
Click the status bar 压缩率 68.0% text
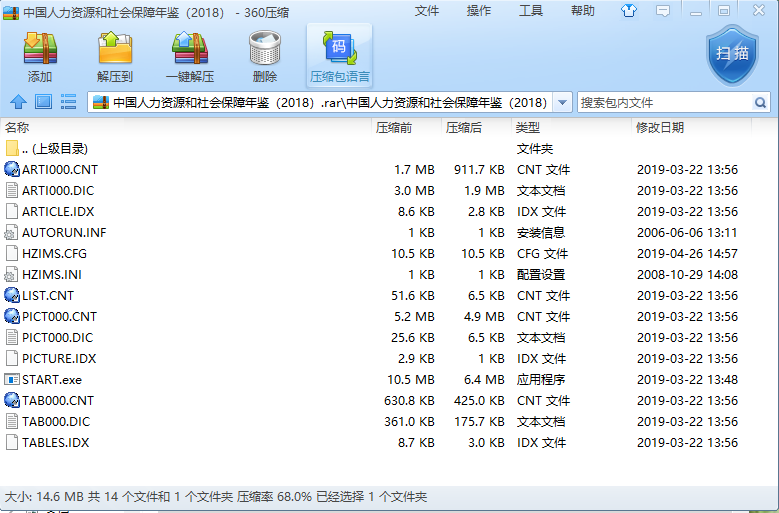tap(274, 497)
